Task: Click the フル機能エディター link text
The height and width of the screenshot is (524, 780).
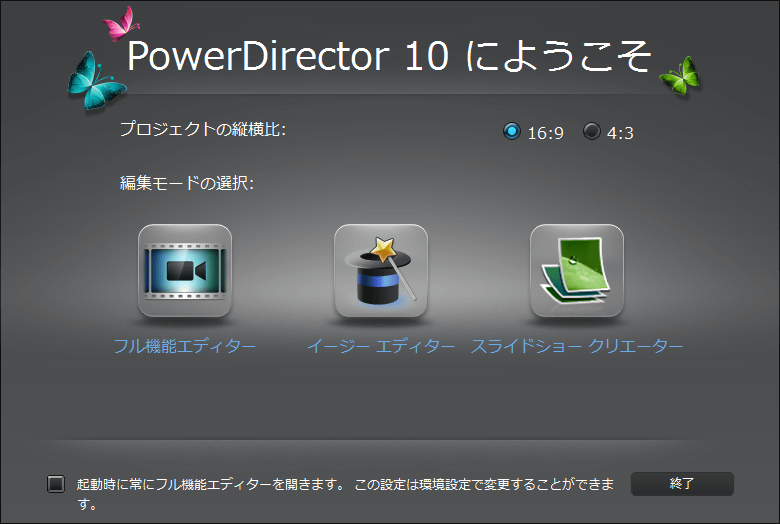Action: tap(185, 346)
